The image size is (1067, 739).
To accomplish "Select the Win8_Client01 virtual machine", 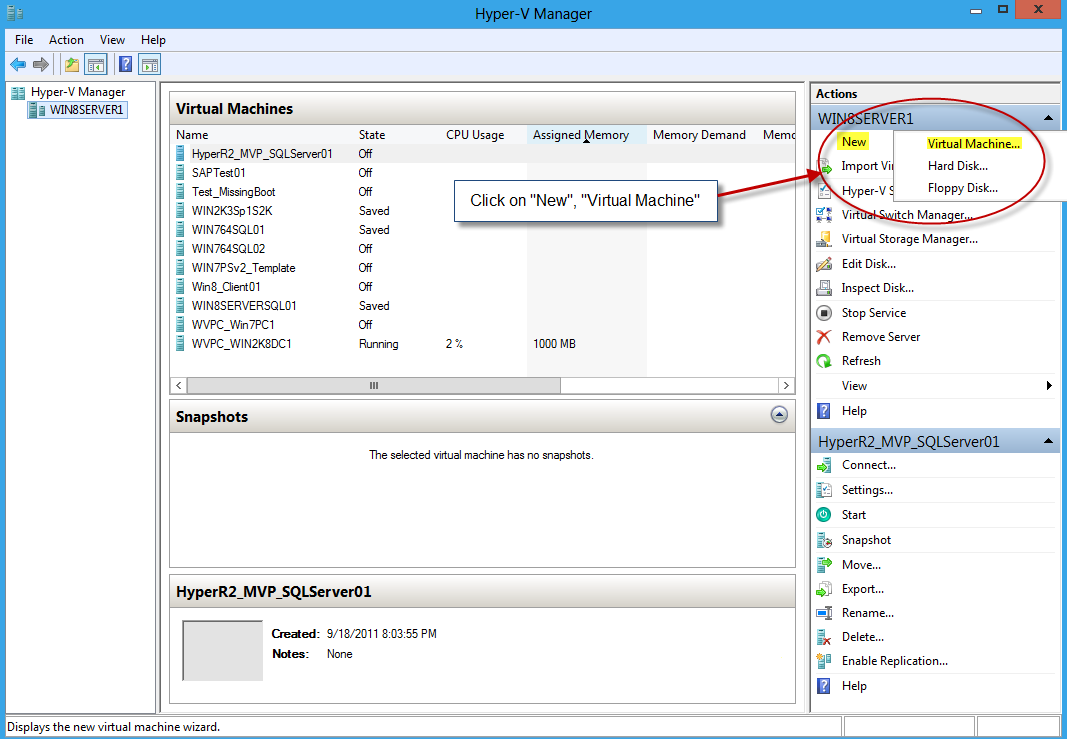I will tap(226, 287).
